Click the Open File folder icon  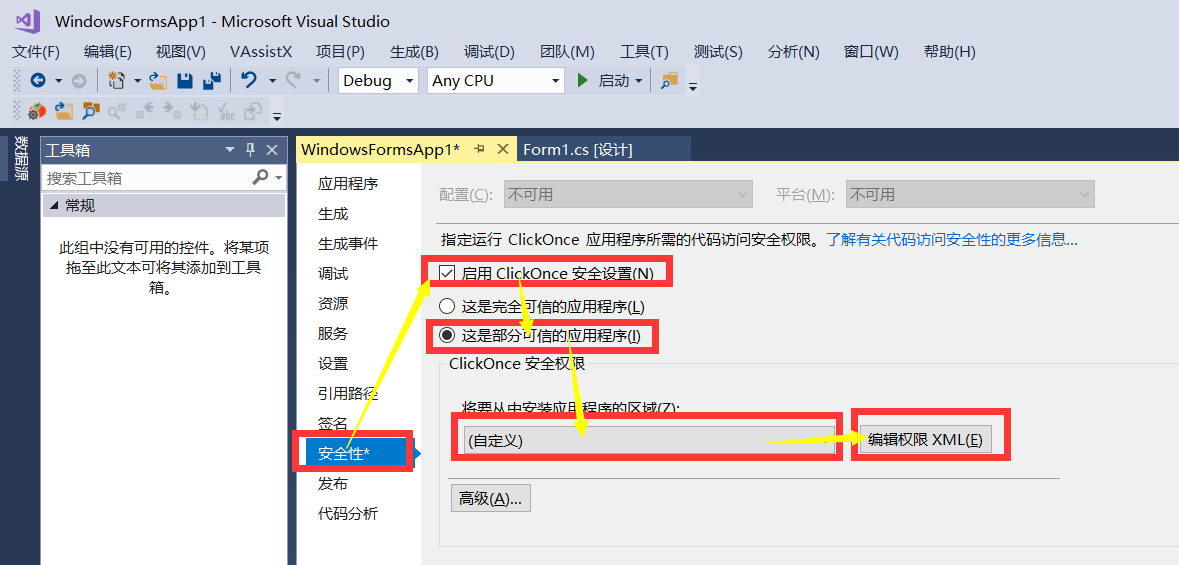[x=157, y=80]
